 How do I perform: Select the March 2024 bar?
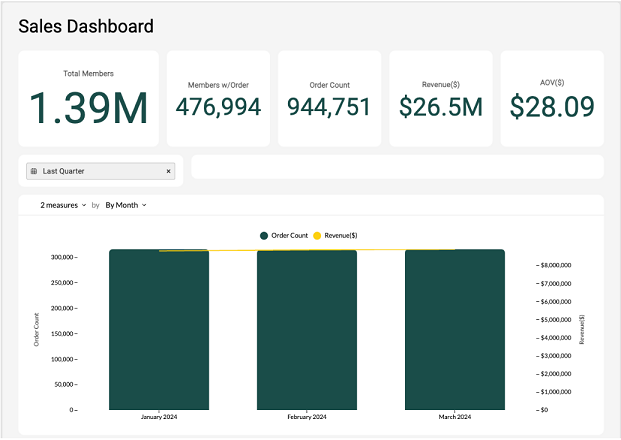point(455,330)
